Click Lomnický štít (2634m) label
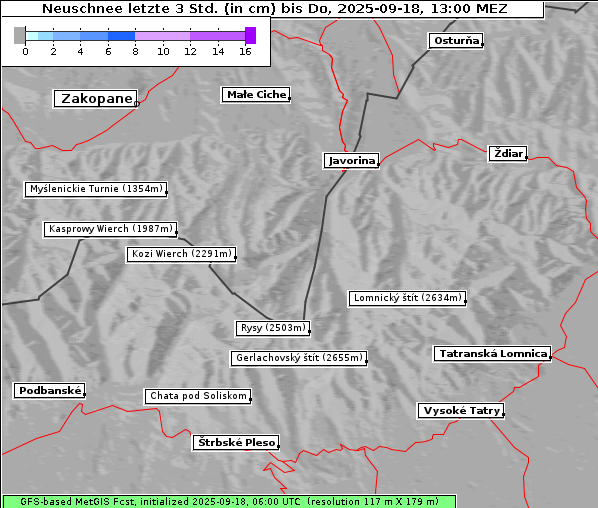Viewport: 598px width, 508px height. 407,298
